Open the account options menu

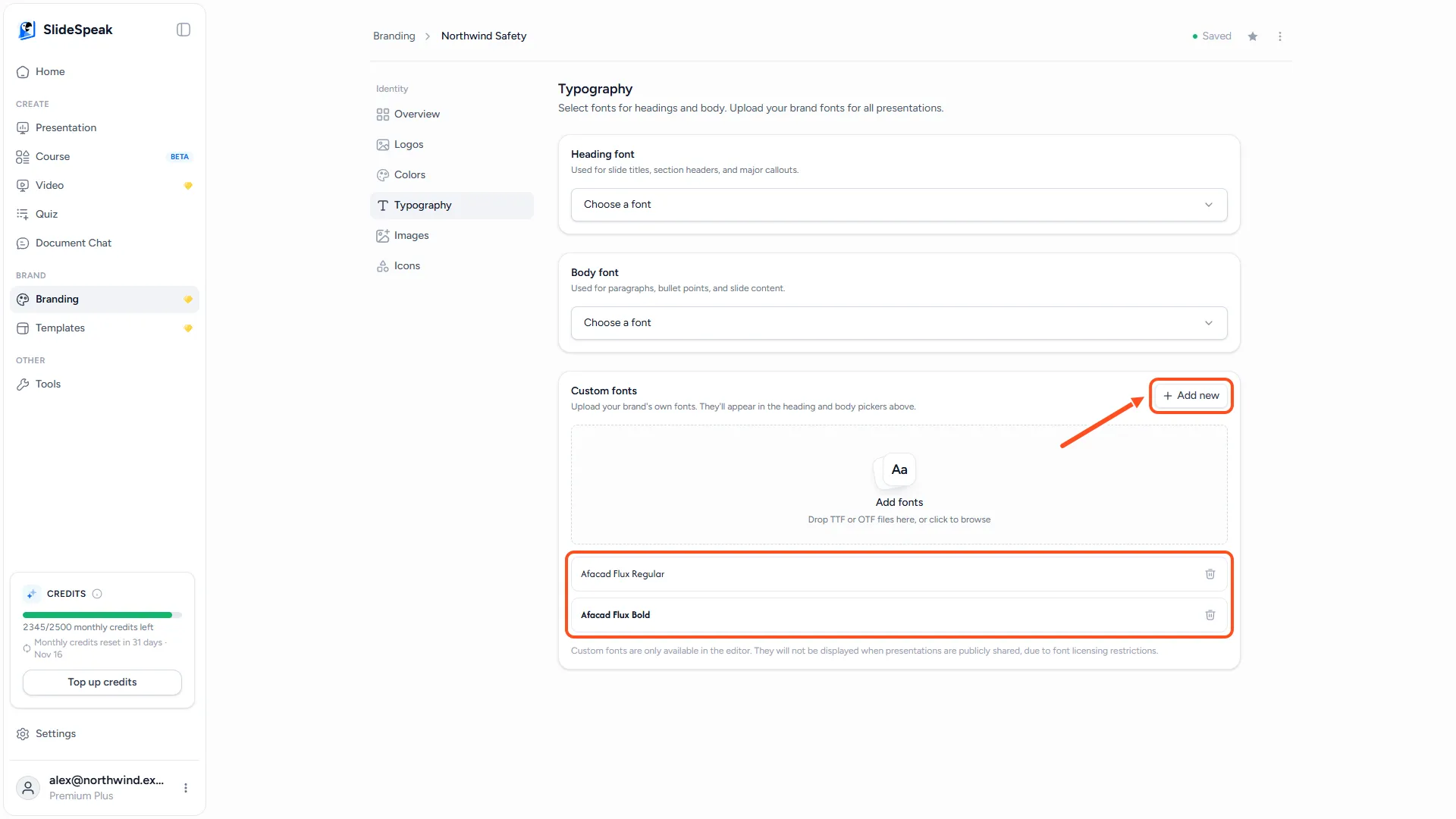[x=186, y=788]
